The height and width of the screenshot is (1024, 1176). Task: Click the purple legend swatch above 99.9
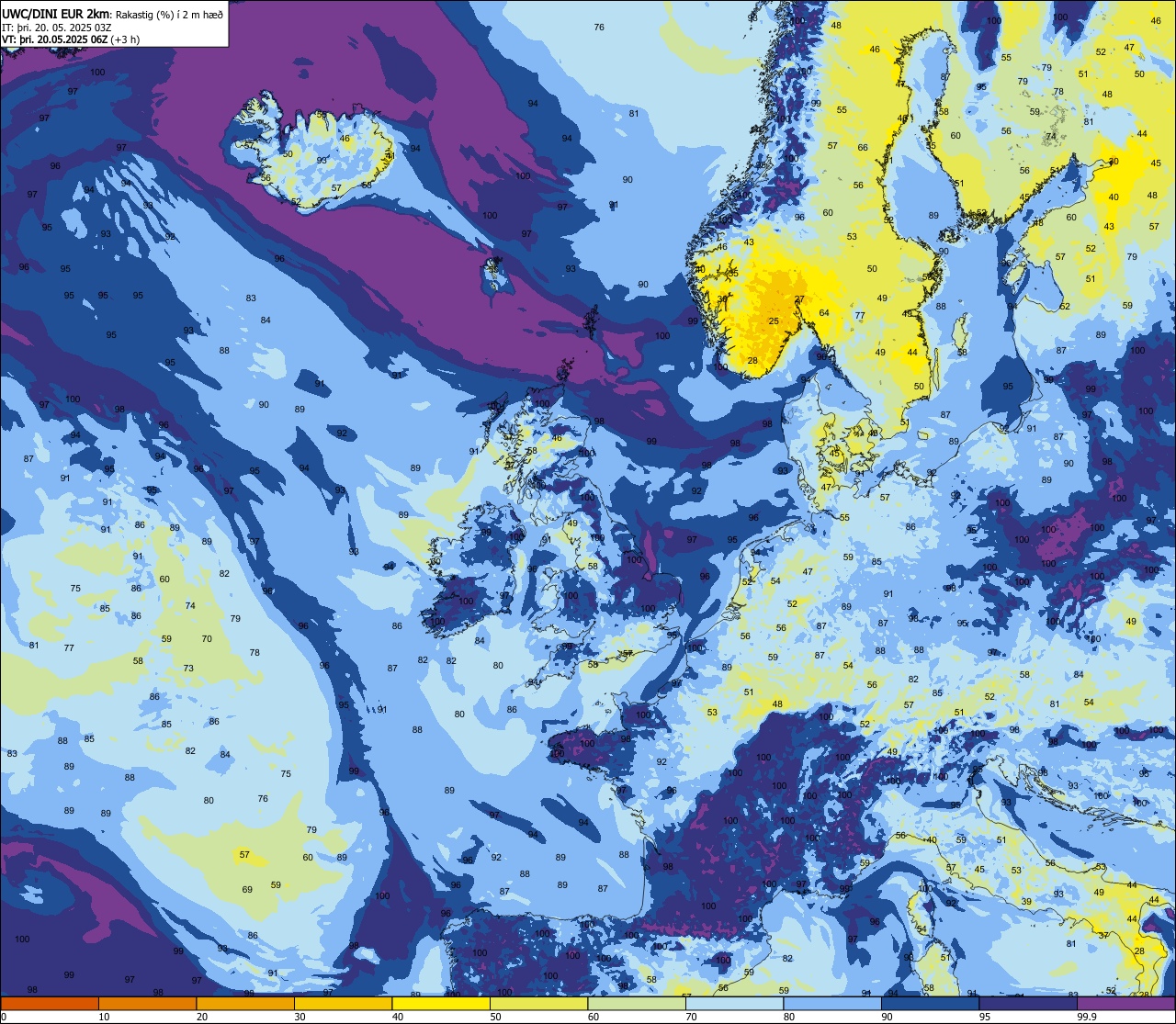(x=1126, y=1003)
